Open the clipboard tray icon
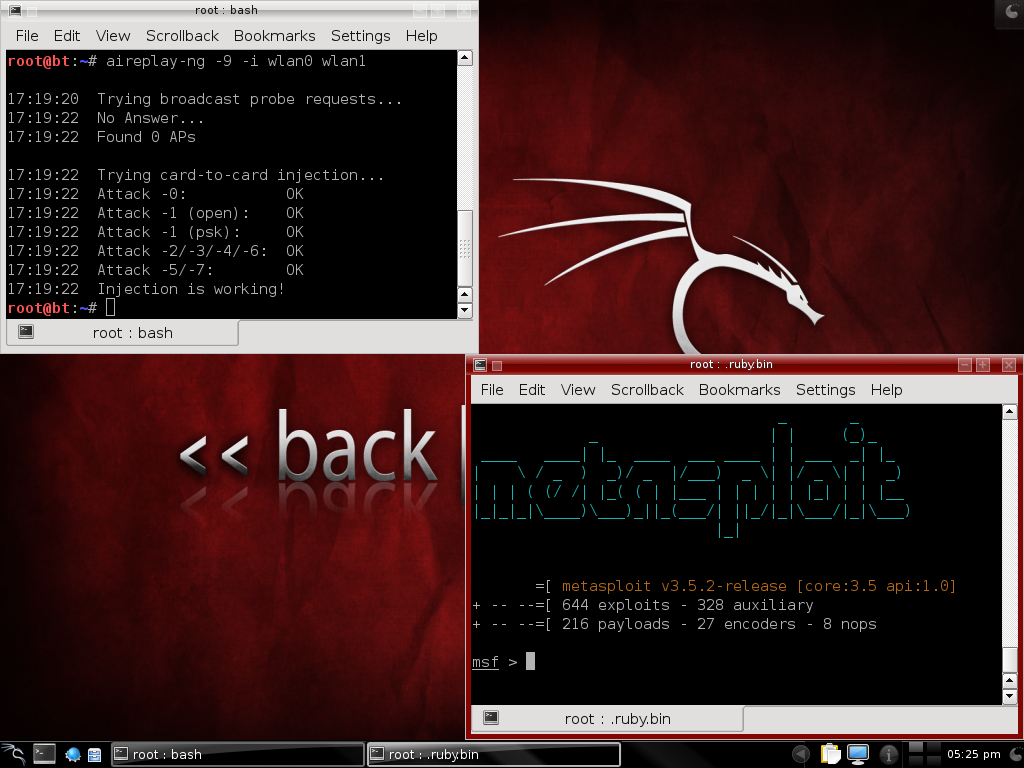The height and width of the screenshot is (768, 1024). click(831, 754)
